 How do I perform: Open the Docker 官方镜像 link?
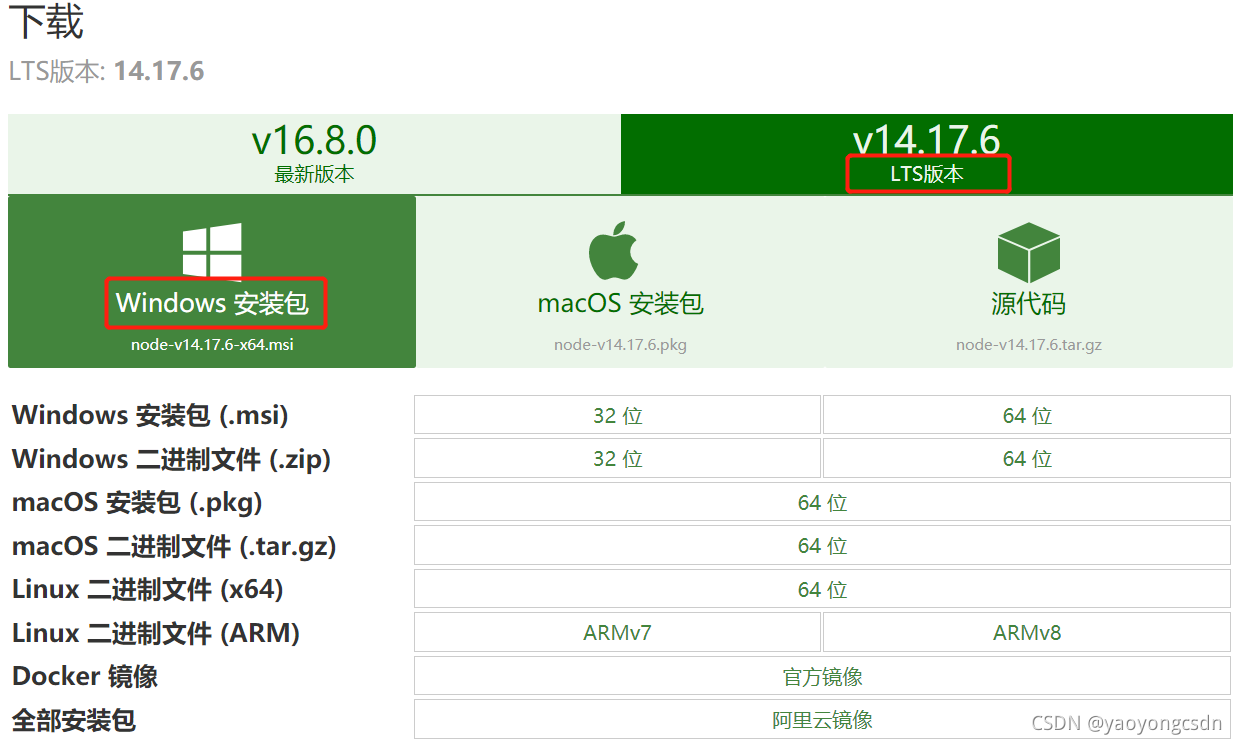(x=823, y=676)
